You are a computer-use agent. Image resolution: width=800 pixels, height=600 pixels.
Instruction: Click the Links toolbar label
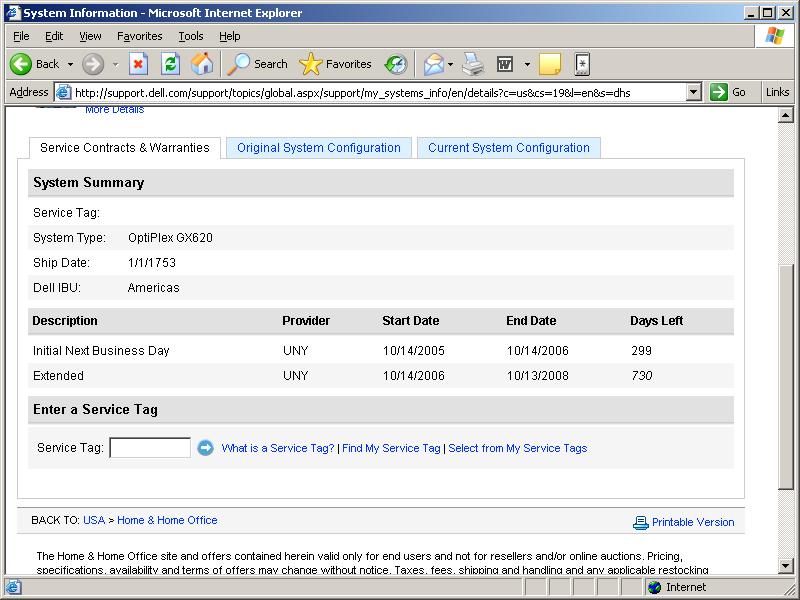(778, 92)
